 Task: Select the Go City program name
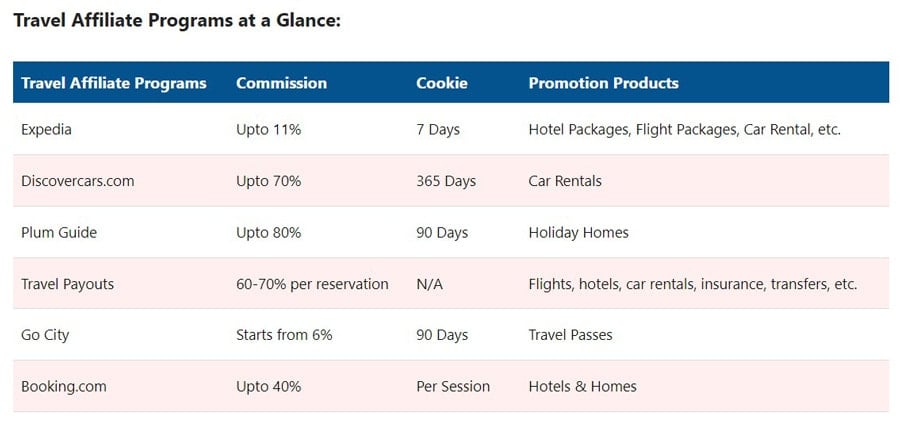tap(45, 335)
